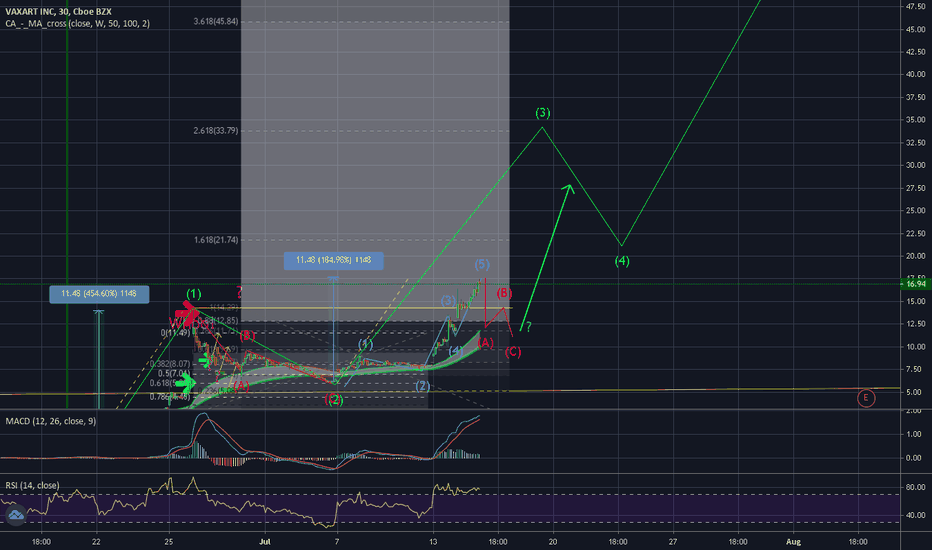Select the big red arrow near green wave (1)
This screenshot has width=932, height=550.
pos(188,314)
